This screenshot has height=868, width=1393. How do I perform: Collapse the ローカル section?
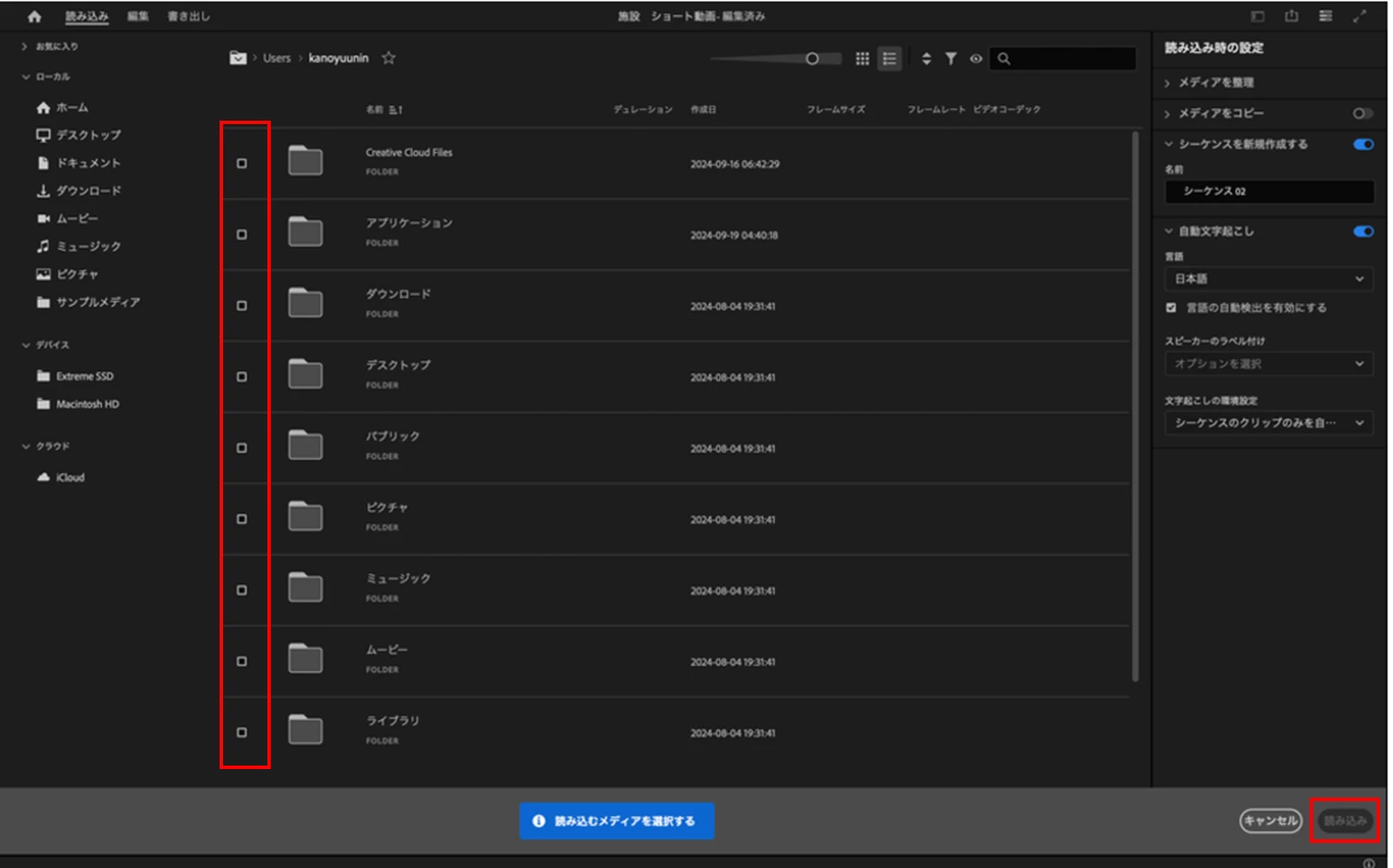point(25,76)
